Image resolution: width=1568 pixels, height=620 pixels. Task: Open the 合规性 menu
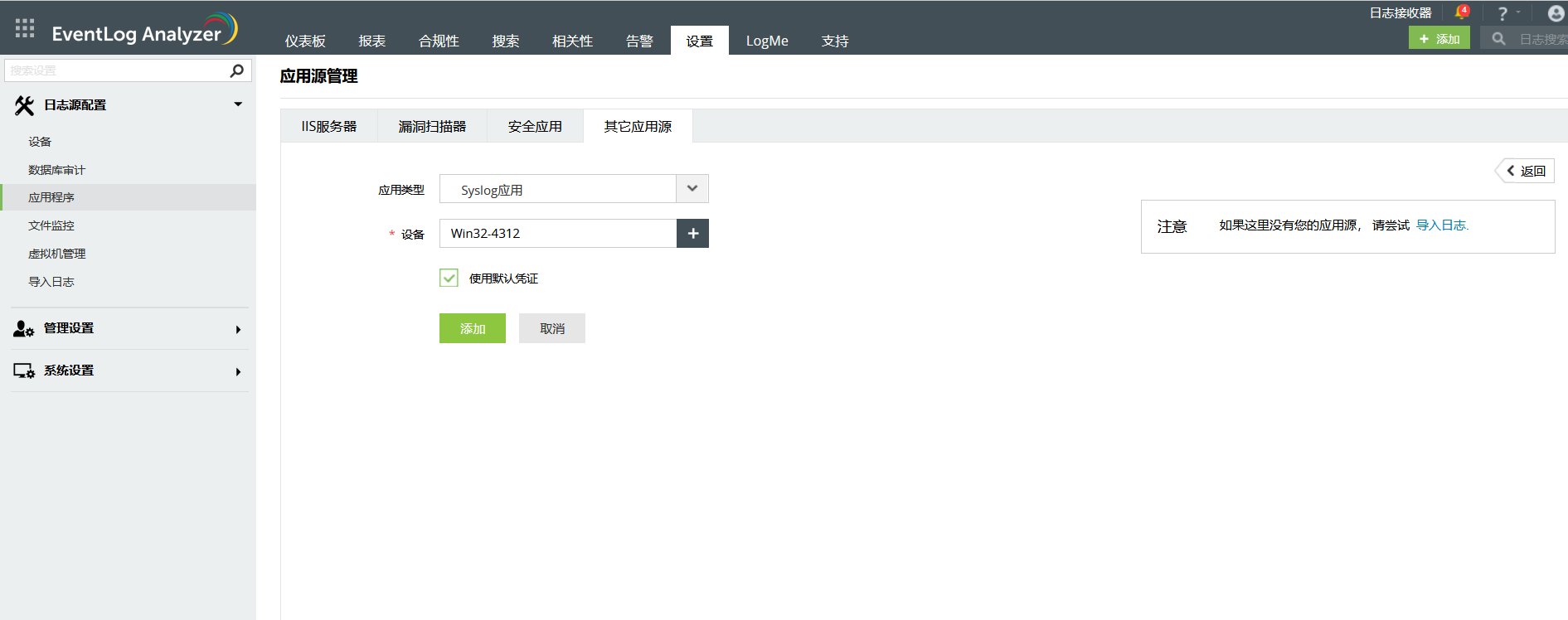(439, 41)
